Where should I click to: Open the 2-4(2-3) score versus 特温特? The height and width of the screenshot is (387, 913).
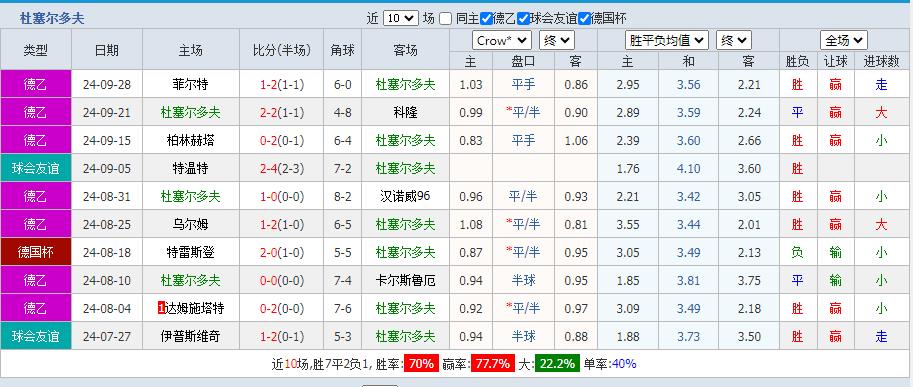coord(282,168)
